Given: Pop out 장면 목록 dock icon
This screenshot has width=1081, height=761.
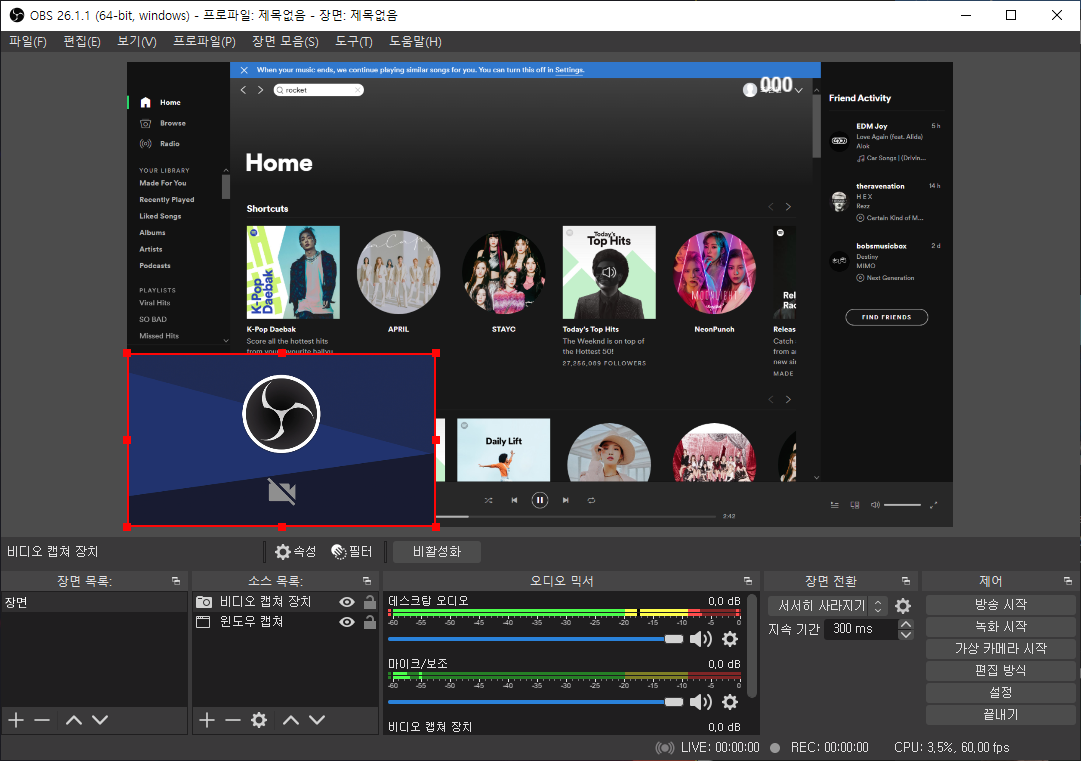Looking at the screenshot, I should (176, 581).
